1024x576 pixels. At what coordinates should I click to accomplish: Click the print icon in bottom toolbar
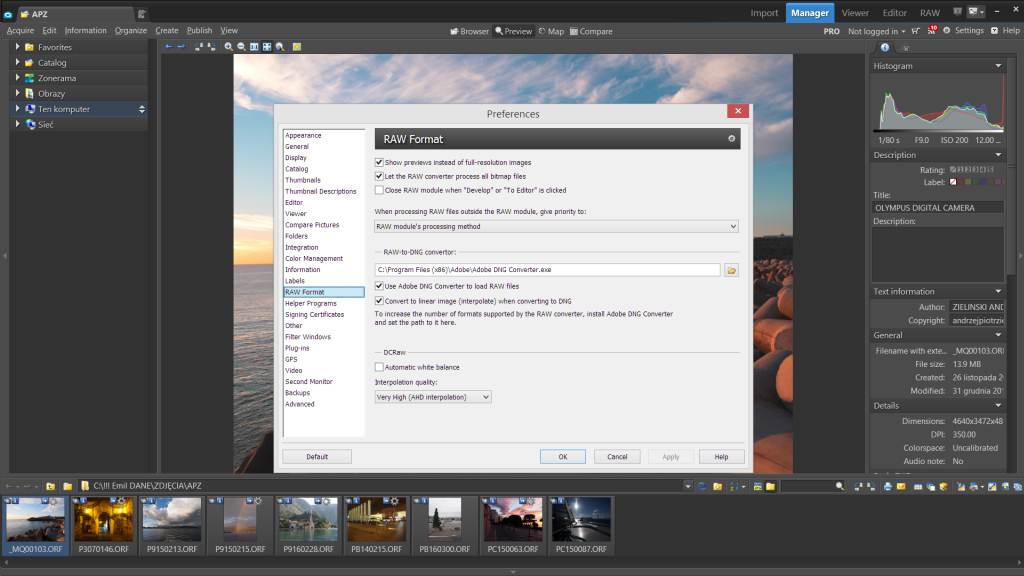886,486
